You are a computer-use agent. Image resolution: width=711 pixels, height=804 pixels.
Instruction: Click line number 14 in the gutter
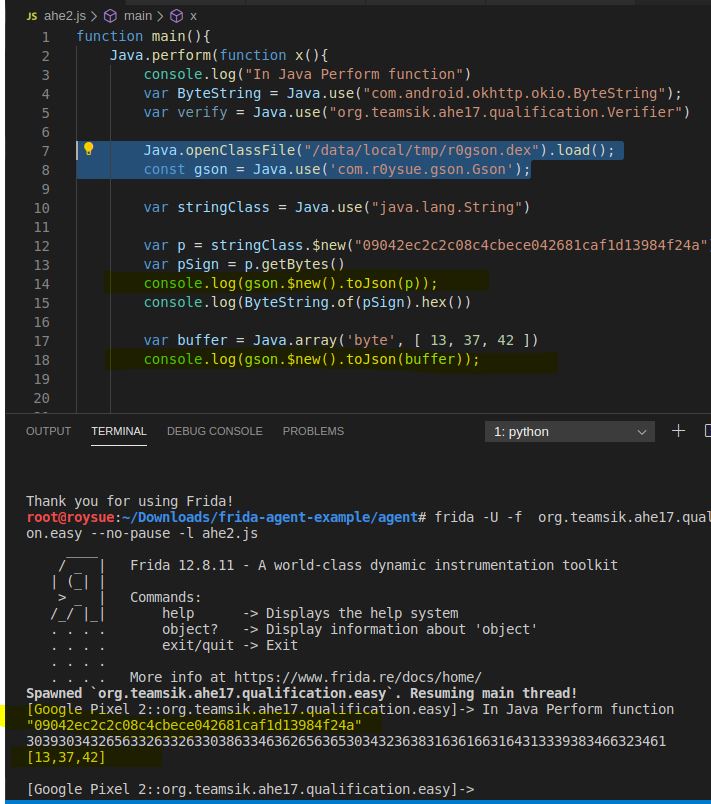42,284
